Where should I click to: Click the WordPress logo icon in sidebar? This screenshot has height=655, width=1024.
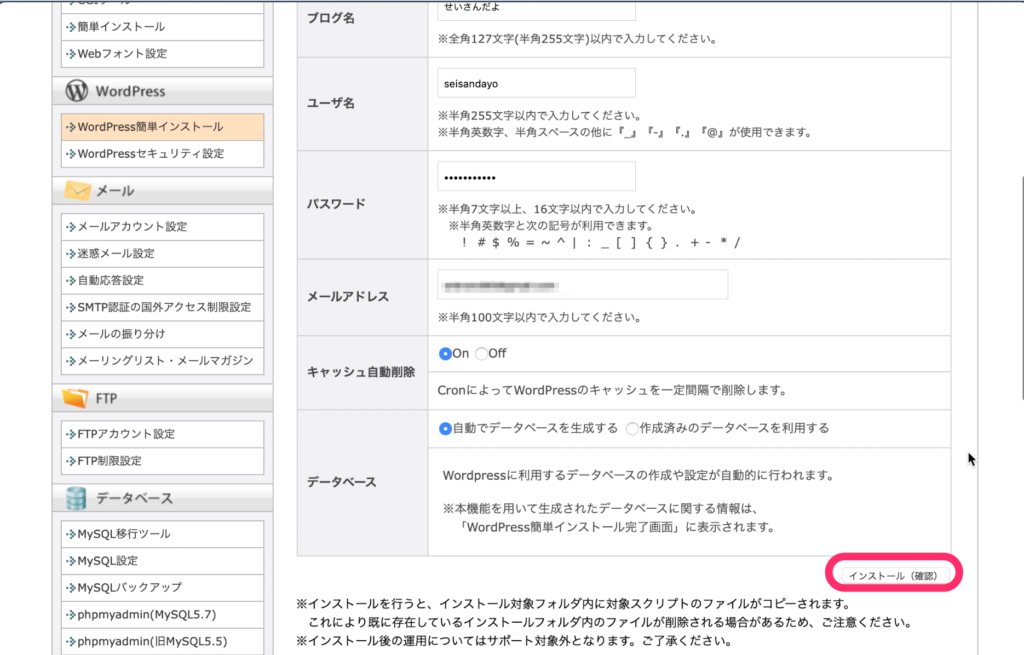[x=77, y=91]
